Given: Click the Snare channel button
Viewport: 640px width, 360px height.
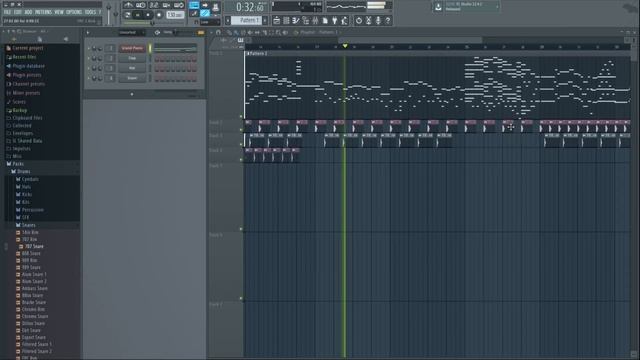Looking at the screenshot, I should coord(132,78).
